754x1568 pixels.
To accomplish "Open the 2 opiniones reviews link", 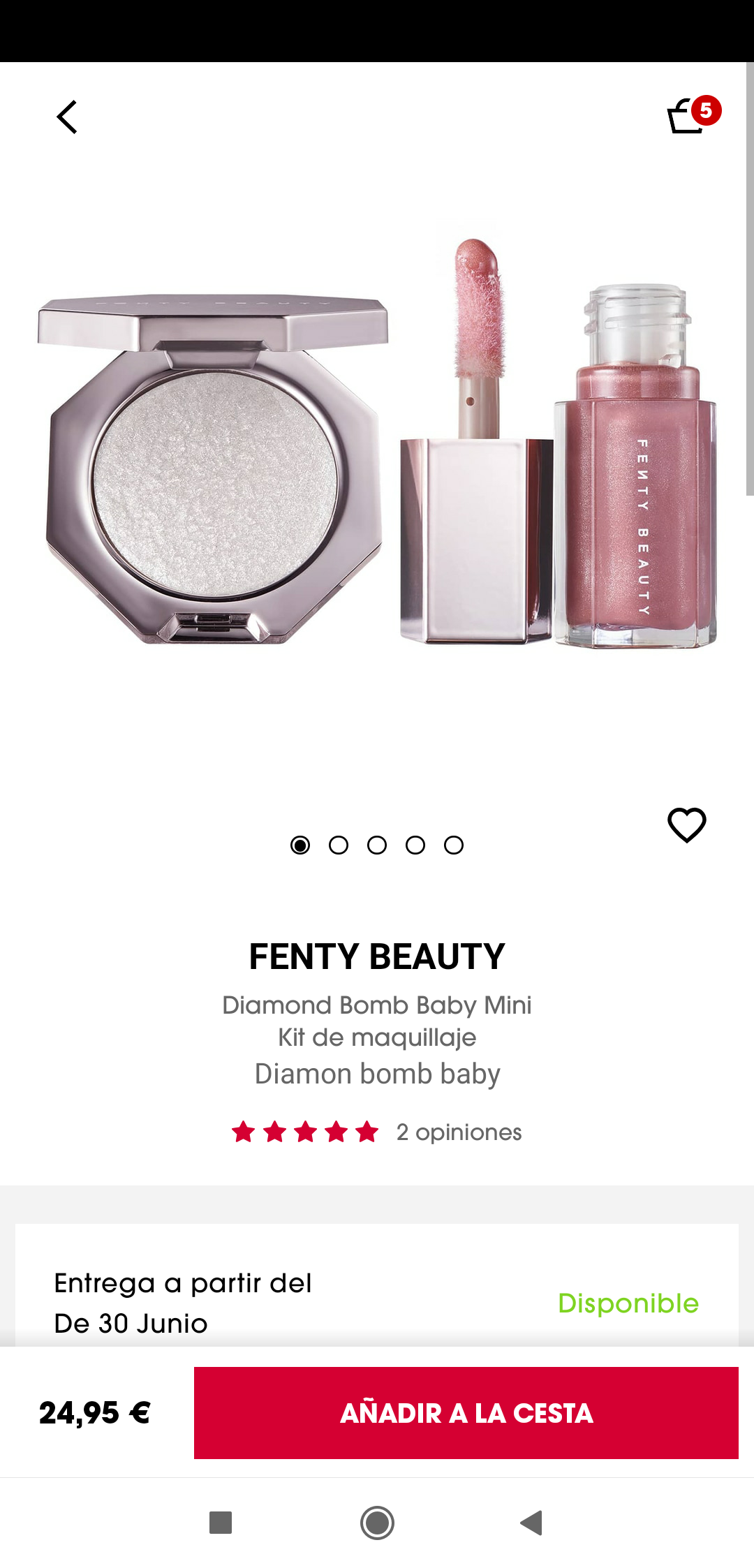I will 459,1132.
